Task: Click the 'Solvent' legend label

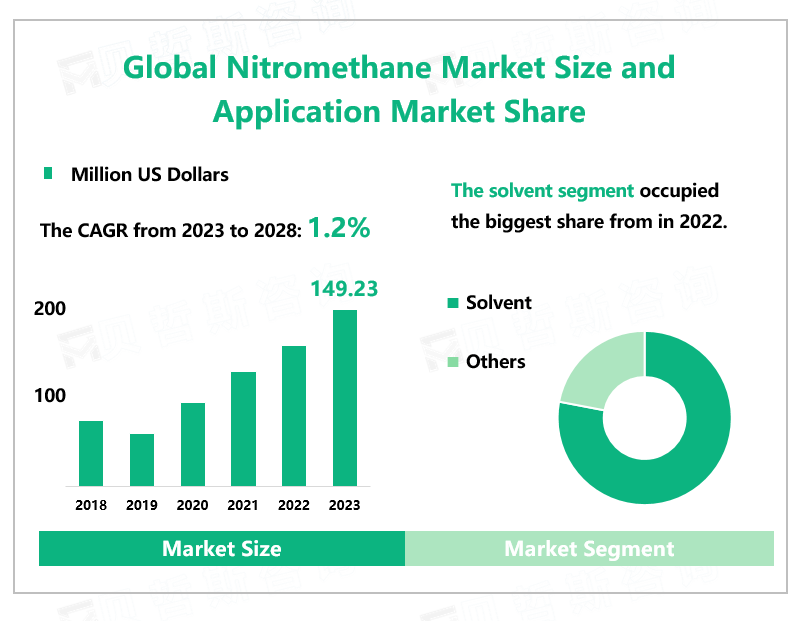Action: point(499,303)
